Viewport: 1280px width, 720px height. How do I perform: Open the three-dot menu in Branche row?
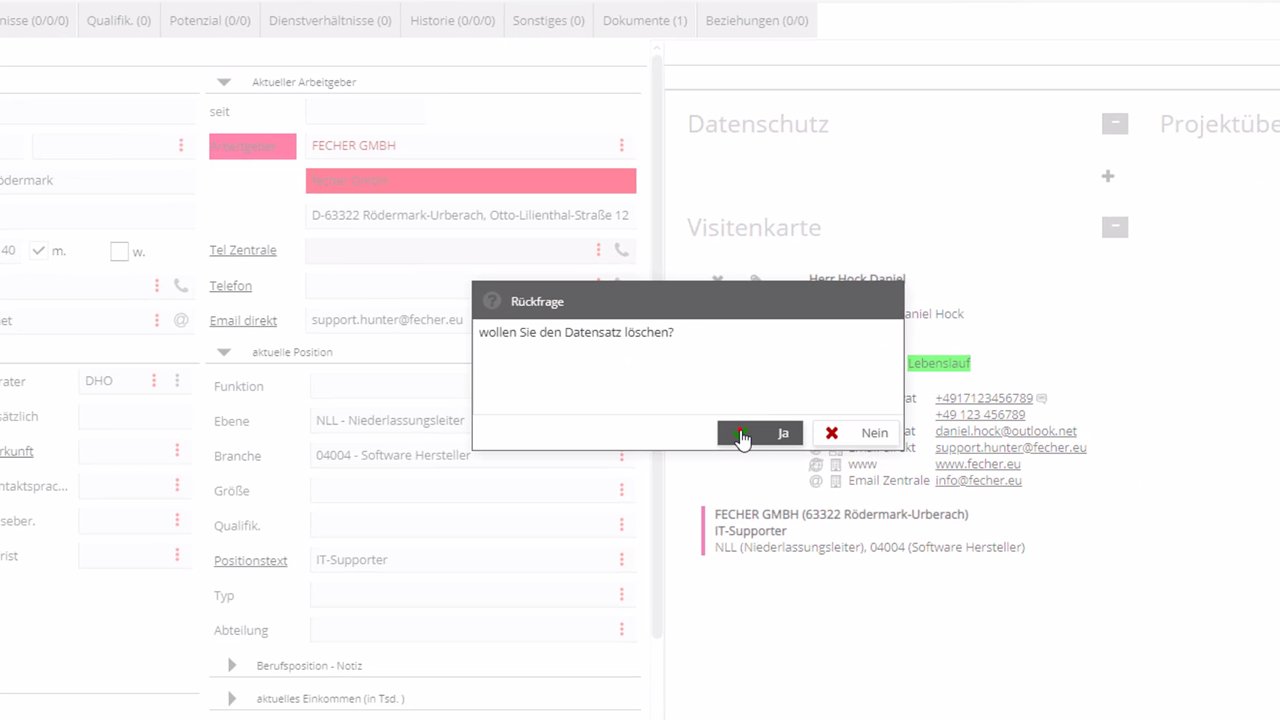click(x=621, y=457)
